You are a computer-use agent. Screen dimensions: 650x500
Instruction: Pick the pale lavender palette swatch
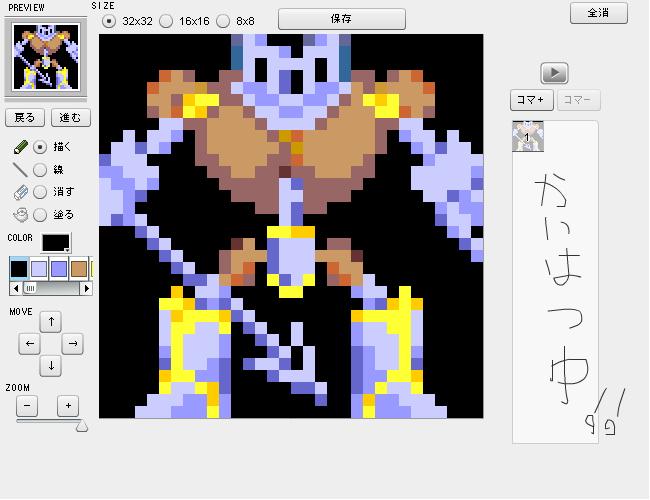39,268
